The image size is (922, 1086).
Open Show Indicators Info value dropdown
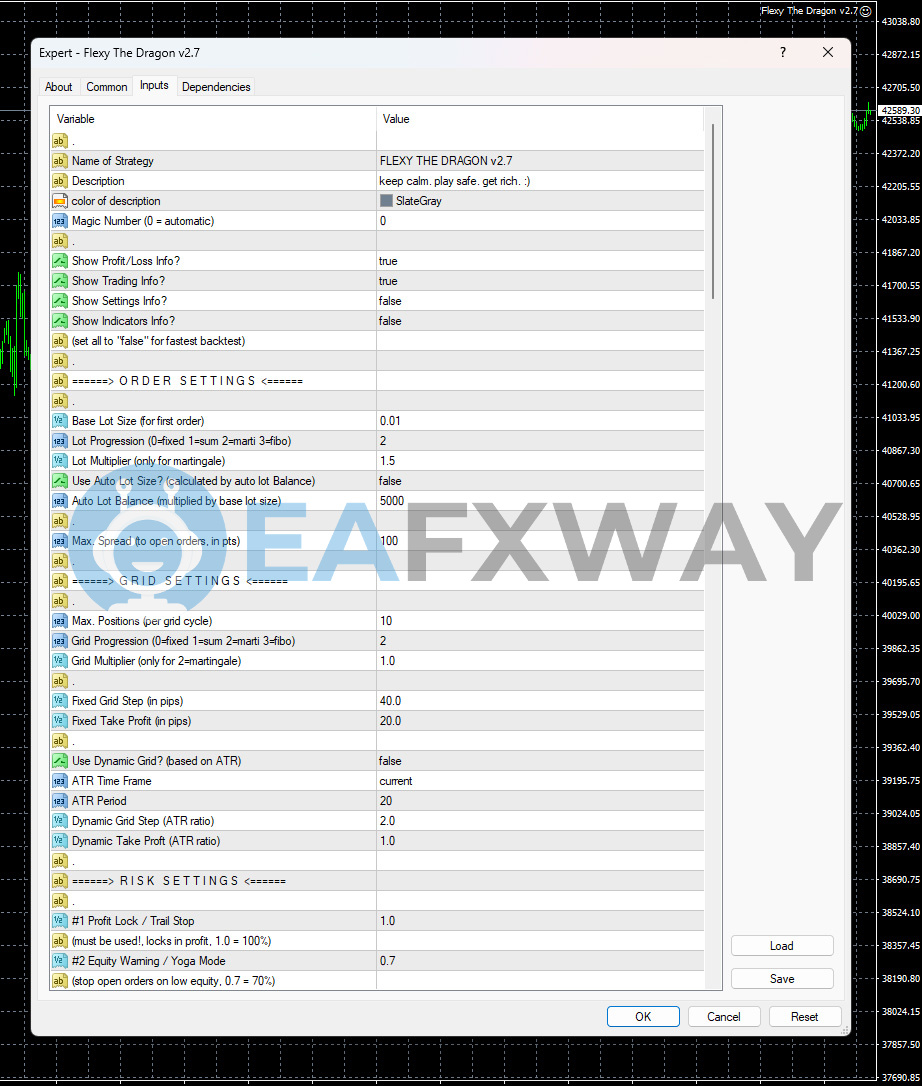tap(540, 321)
